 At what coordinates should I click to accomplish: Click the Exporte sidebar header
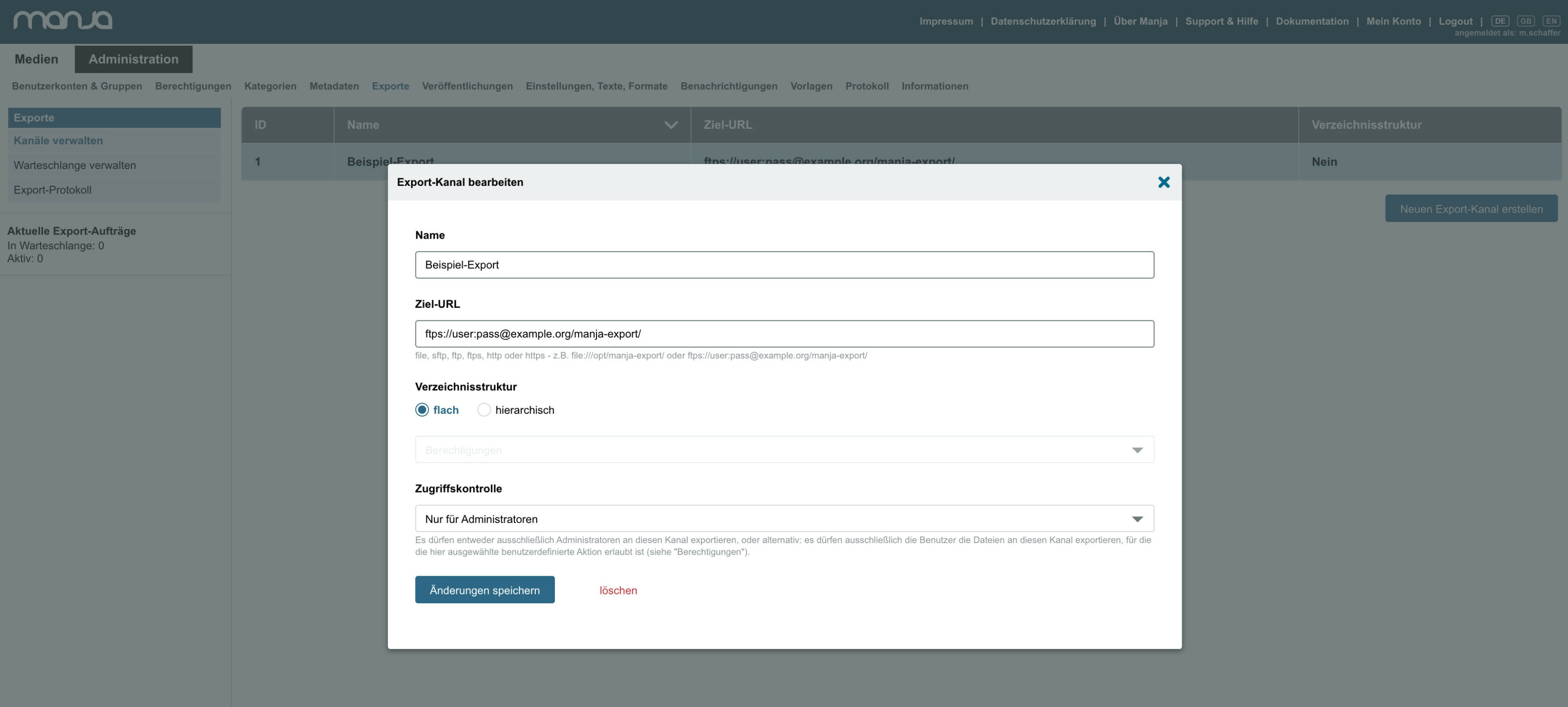click(x=114, y=118)
